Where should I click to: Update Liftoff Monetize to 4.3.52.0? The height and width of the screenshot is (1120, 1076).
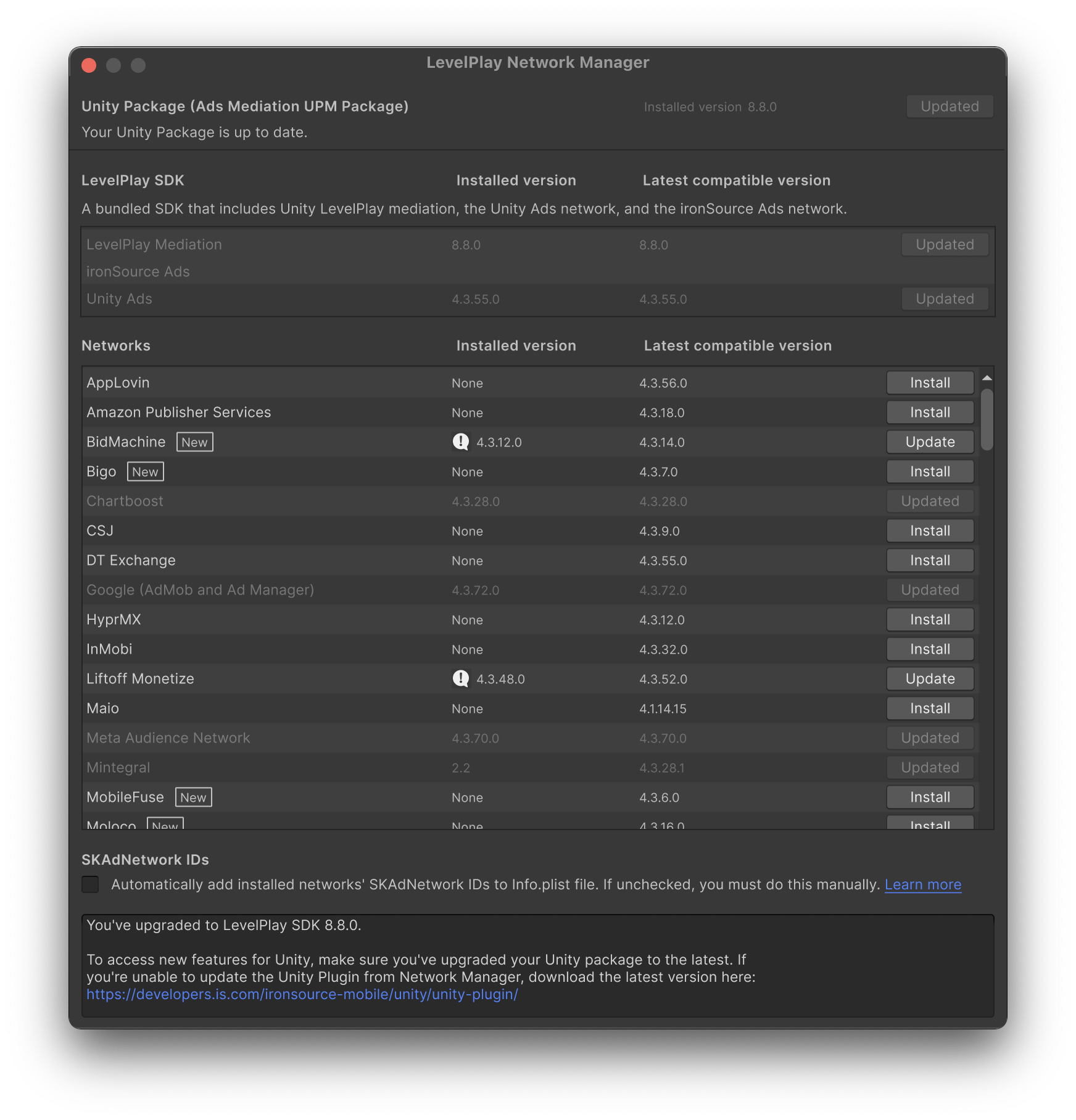[x=929, y=678]
